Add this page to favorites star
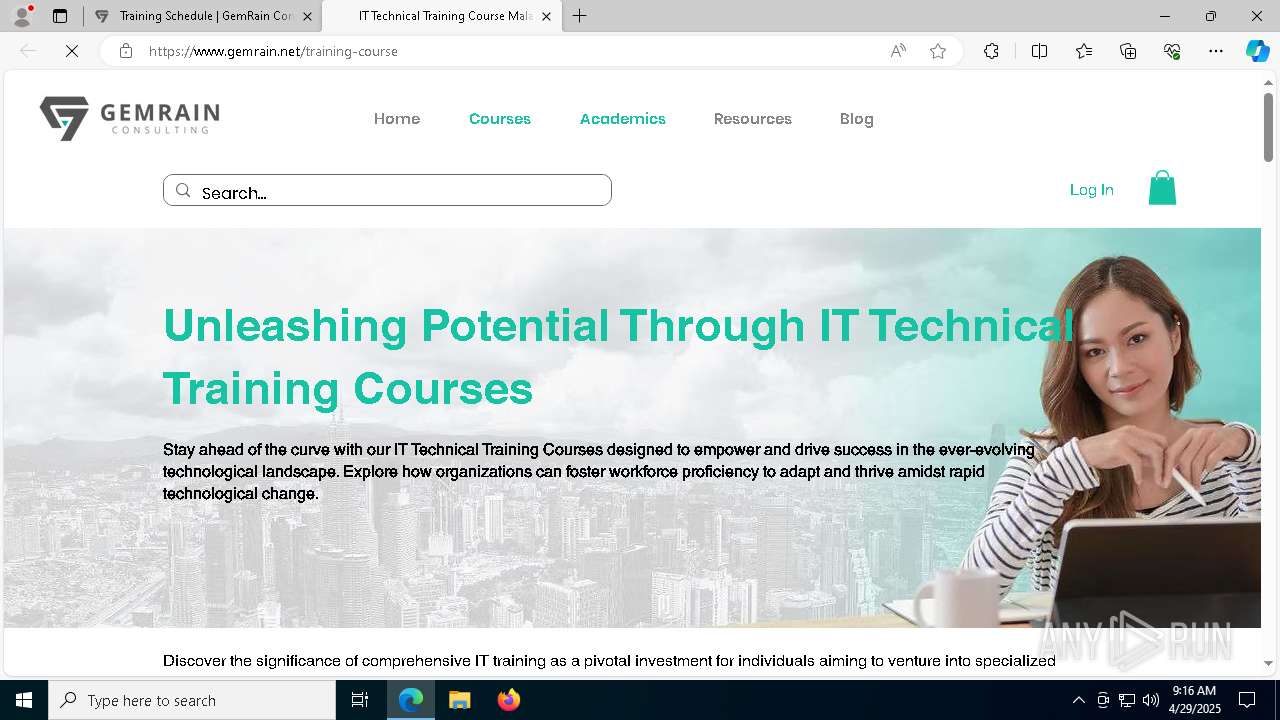This screenshot has height=720, width=1280. 938,51
